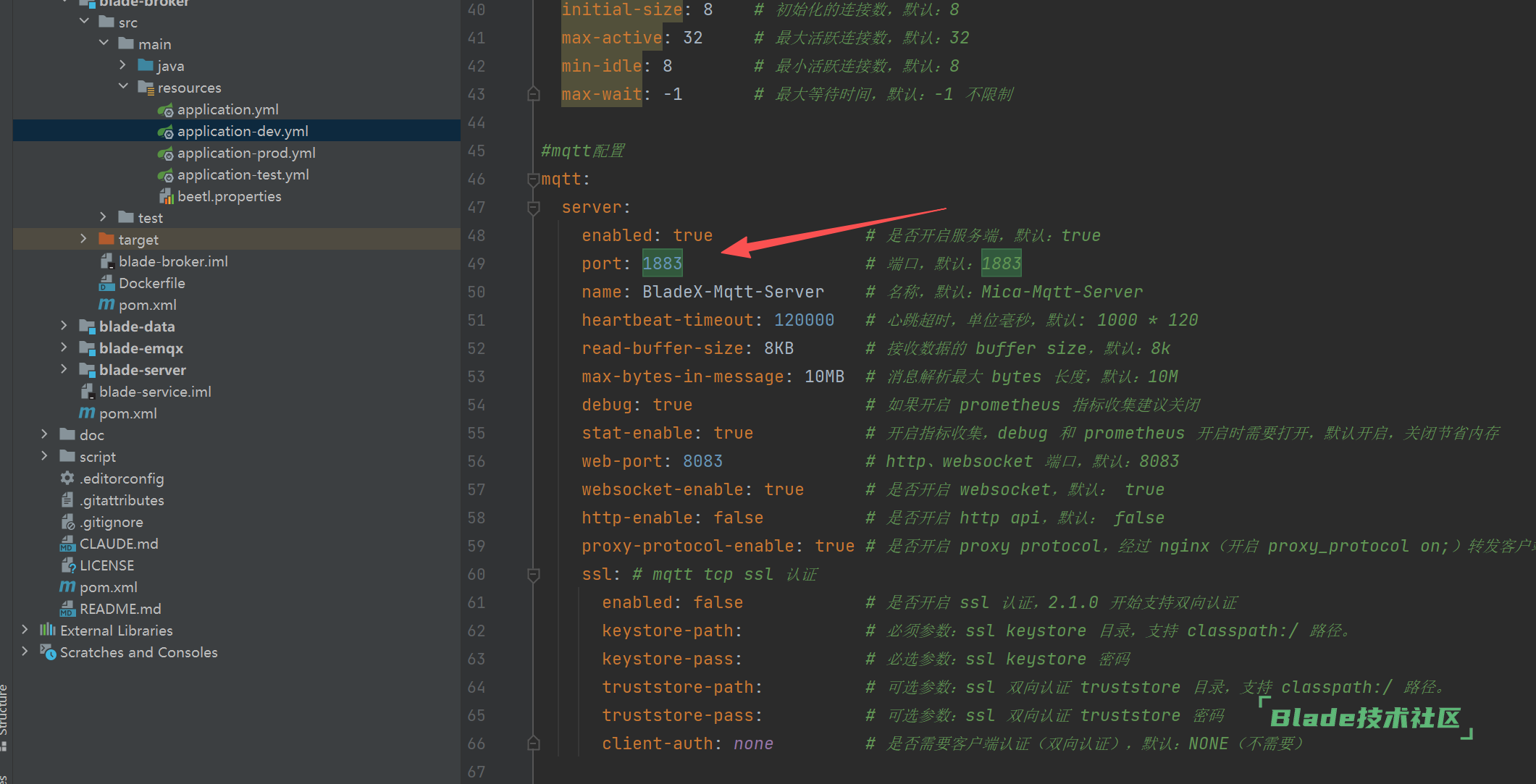
Task: Open the LICENSE file
Action: [x=106, y=565]
